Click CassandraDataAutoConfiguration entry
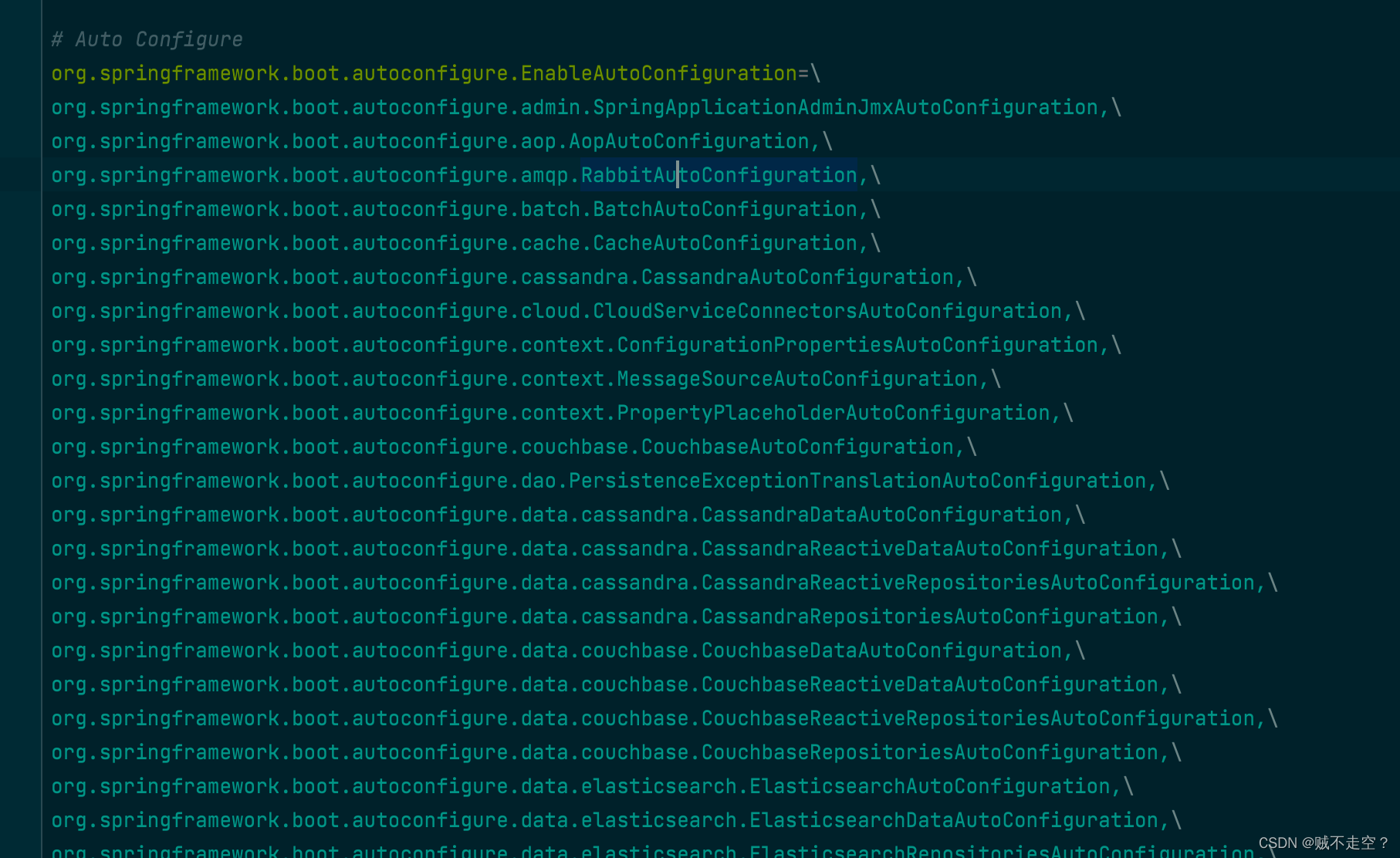Screen dimensions: 1400x858 (x=568, y=515)
